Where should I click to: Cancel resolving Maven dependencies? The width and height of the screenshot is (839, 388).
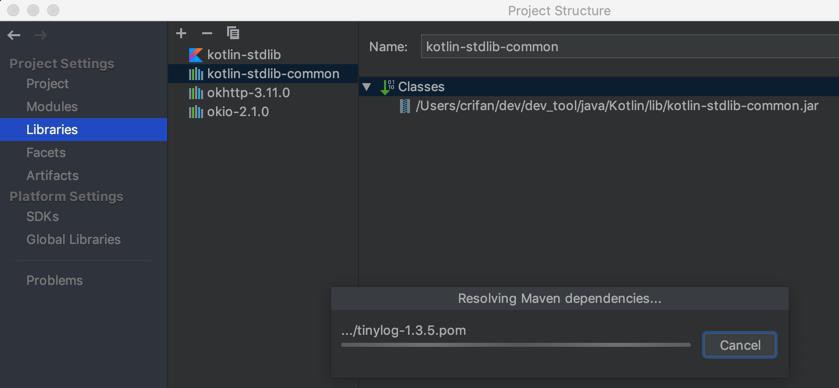[739, 345]
